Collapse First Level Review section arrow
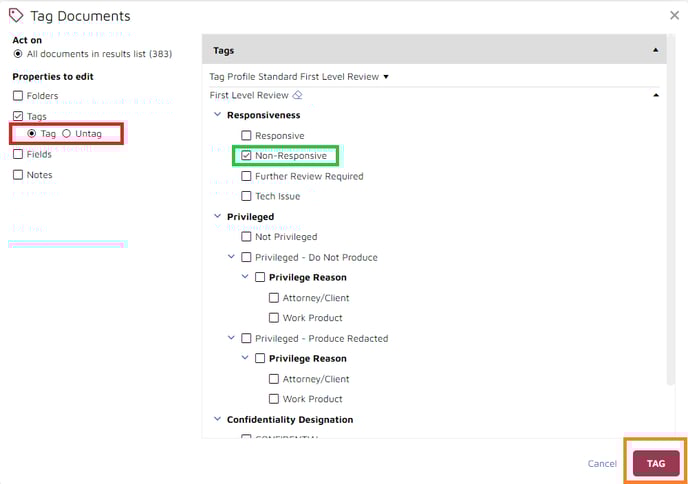Image resolution: width=688 pixels, height=484 pixels. coord(656,95)
